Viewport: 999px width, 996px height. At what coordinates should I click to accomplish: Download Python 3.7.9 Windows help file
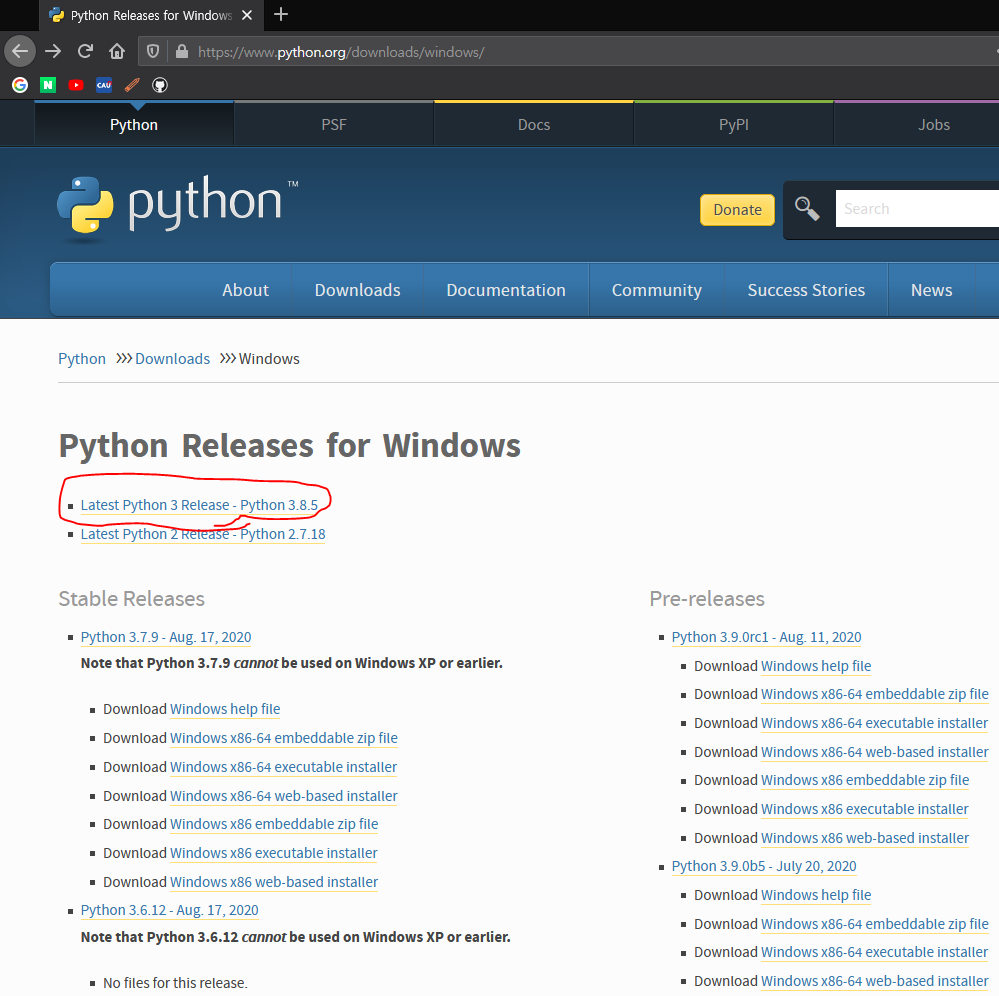(x=225, y=709)
